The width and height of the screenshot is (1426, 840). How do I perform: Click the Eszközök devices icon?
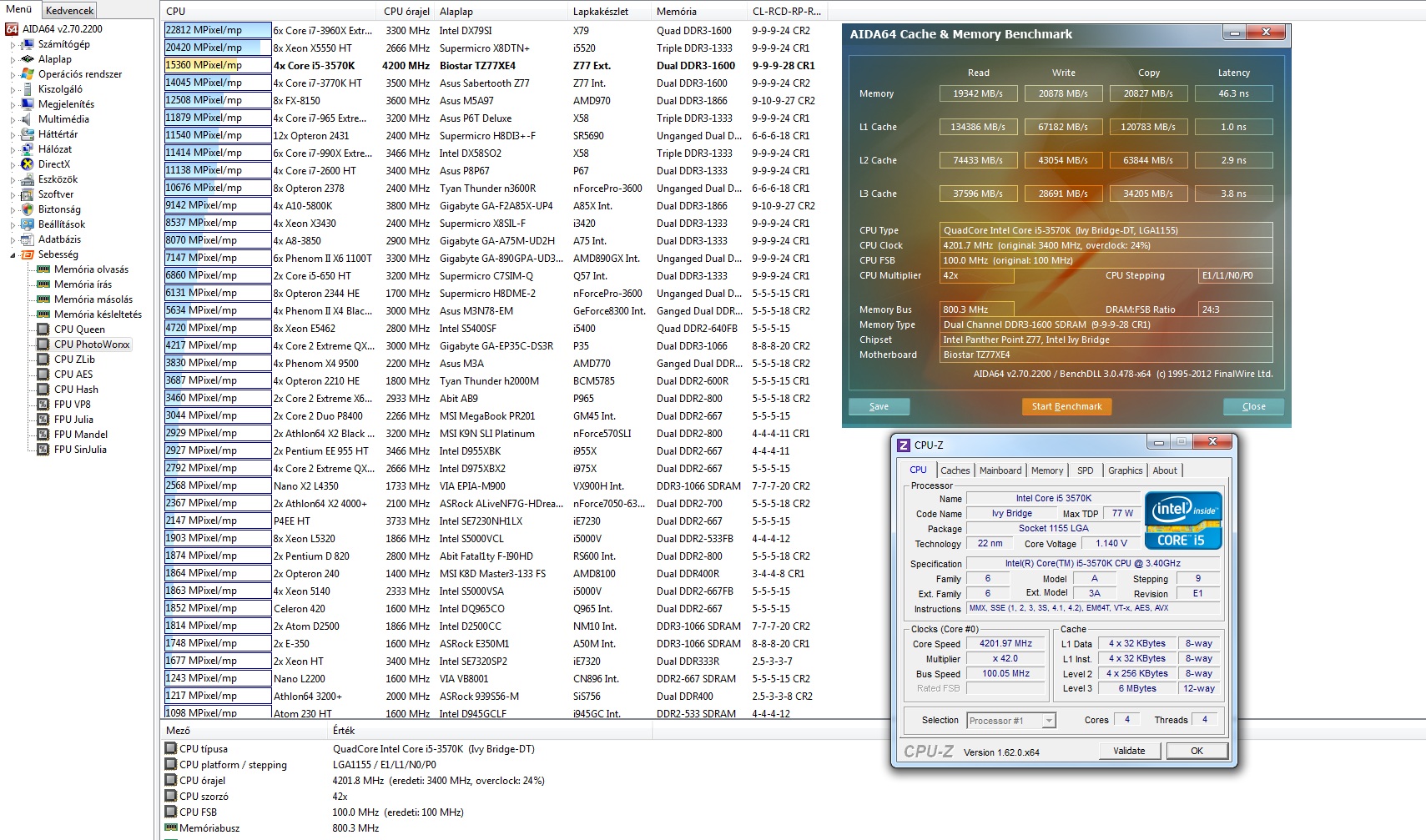(x=28, y=179)
